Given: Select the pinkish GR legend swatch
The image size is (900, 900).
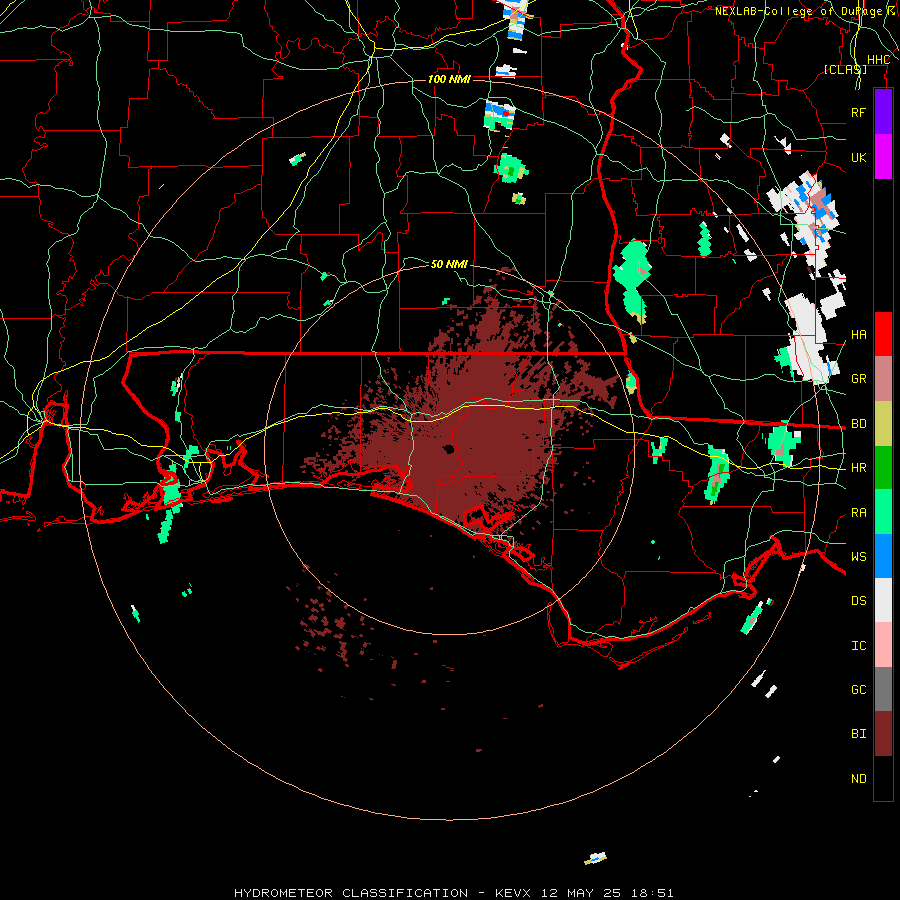Looking at the screenshot, I should 883,378.
